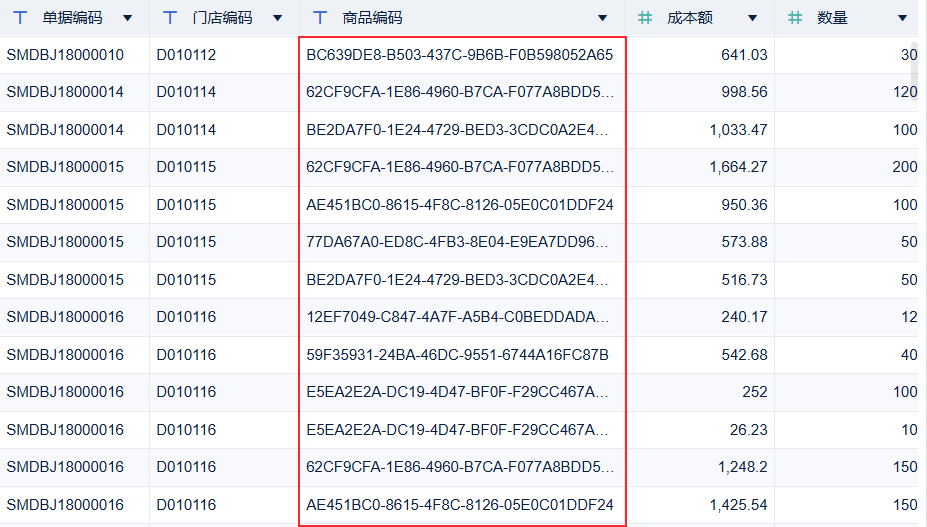Click text type icon of 商品编码 column
This screenshot has height=527, width=927.
(320, 18)
